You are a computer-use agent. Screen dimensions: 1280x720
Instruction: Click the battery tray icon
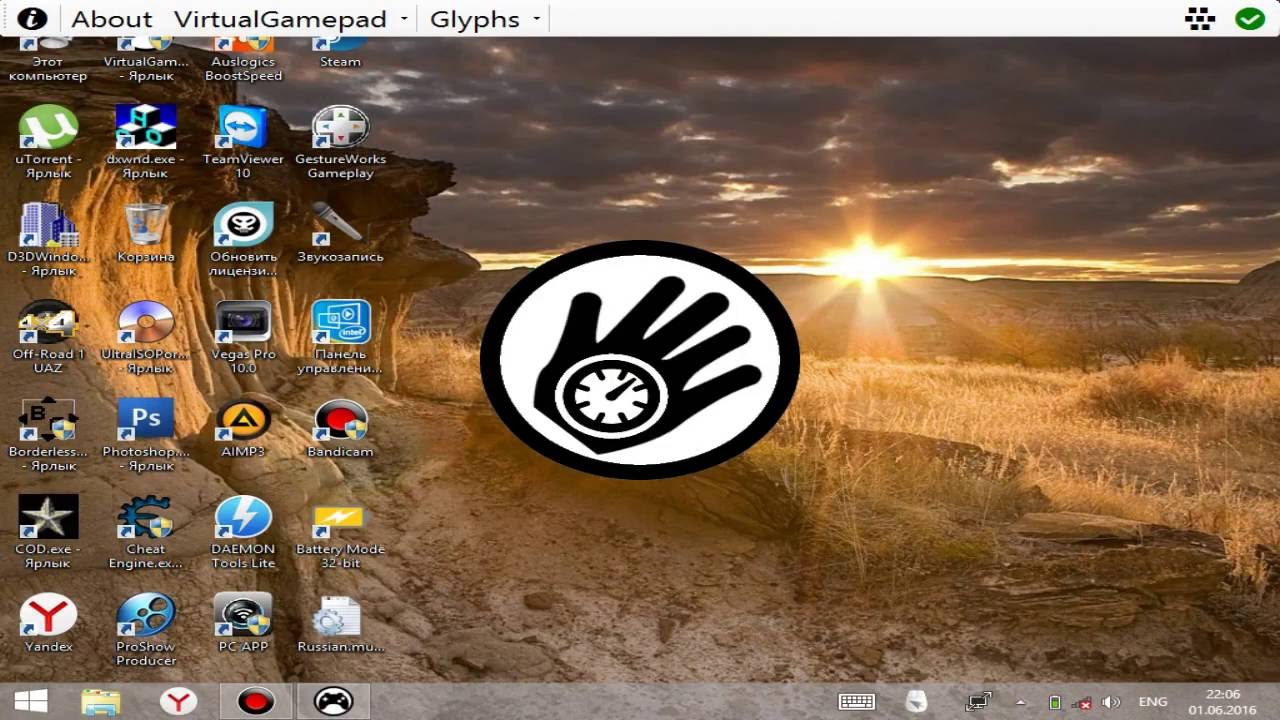pos(1054,702)
